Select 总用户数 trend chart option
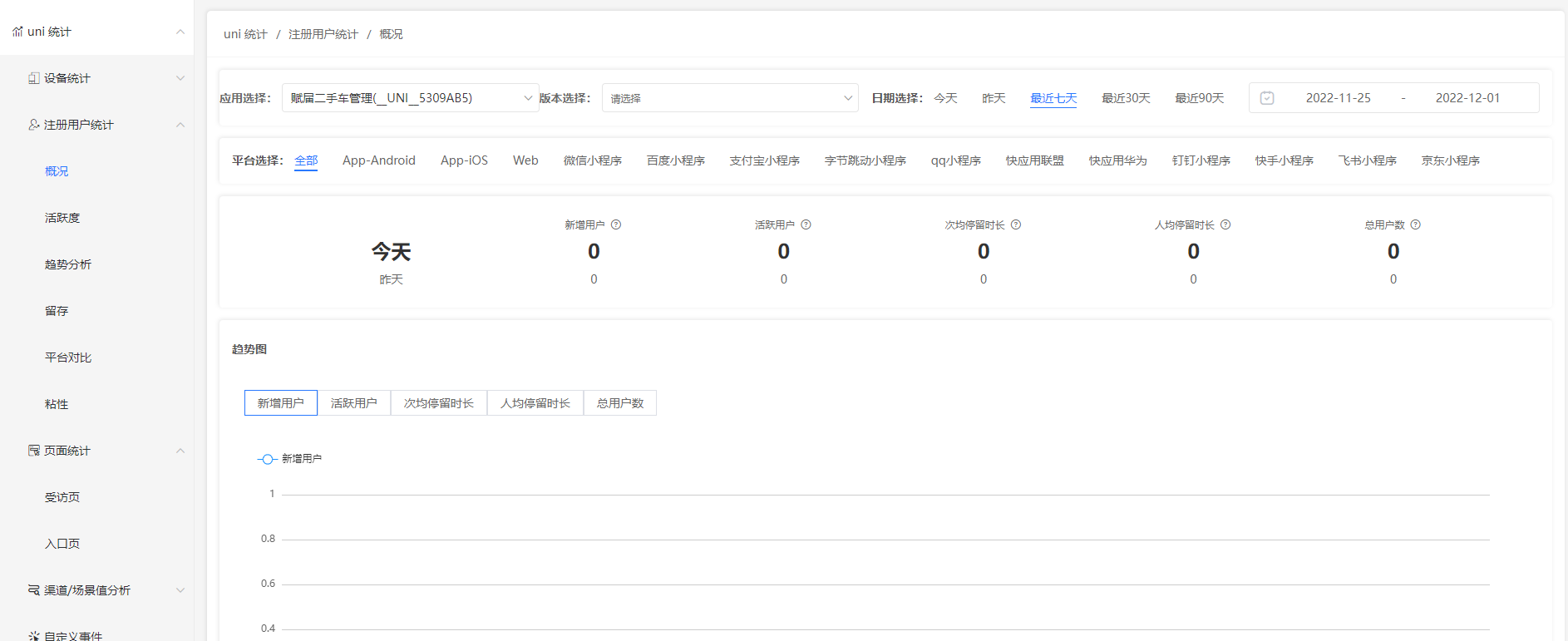The height and width of the screenshot is (641, 1568). tap(620, 403)
